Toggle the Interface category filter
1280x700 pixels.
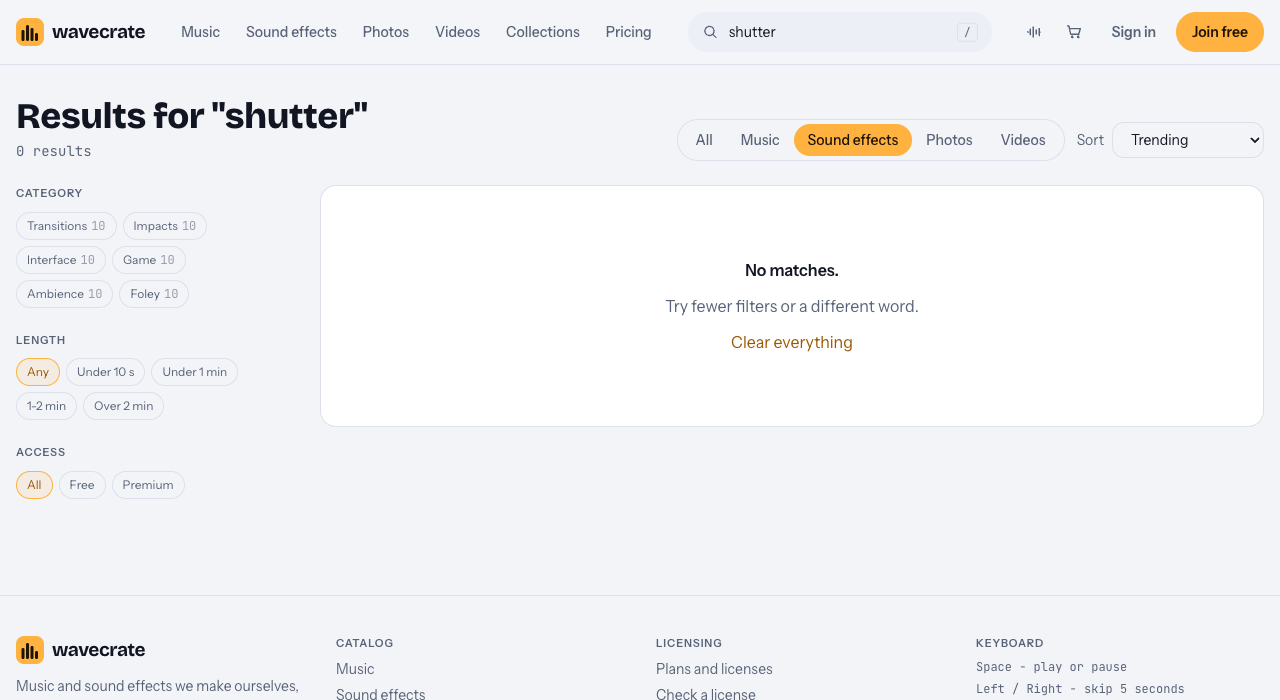tap(61, 260)
